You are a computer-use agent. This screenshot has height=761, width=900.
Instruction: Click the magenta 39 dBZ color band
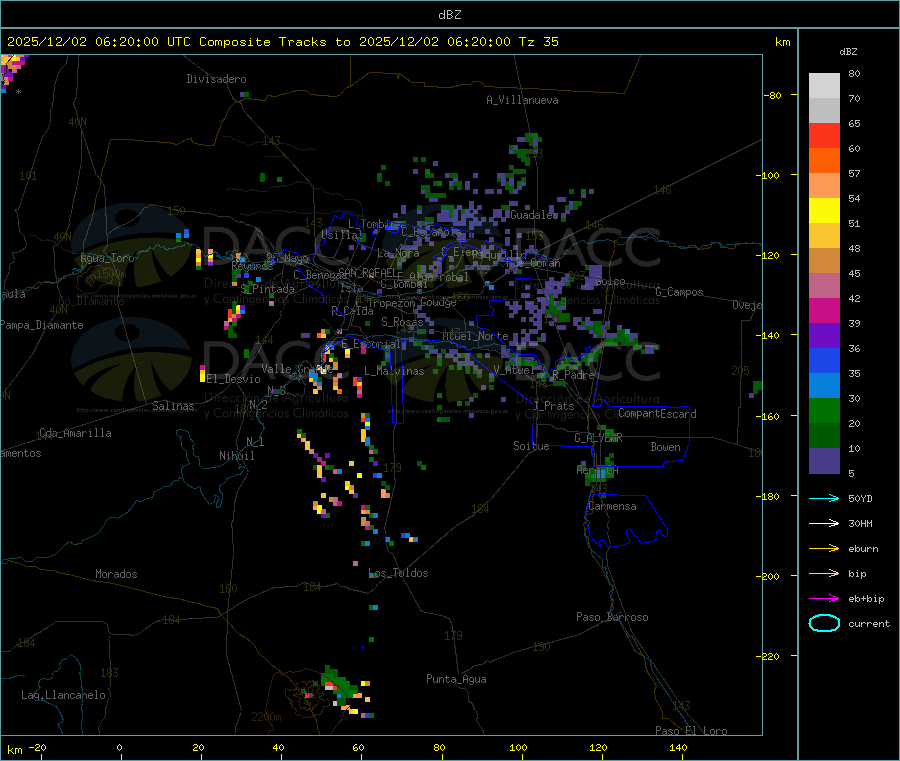pyautogui.click(x=824, y=310)
